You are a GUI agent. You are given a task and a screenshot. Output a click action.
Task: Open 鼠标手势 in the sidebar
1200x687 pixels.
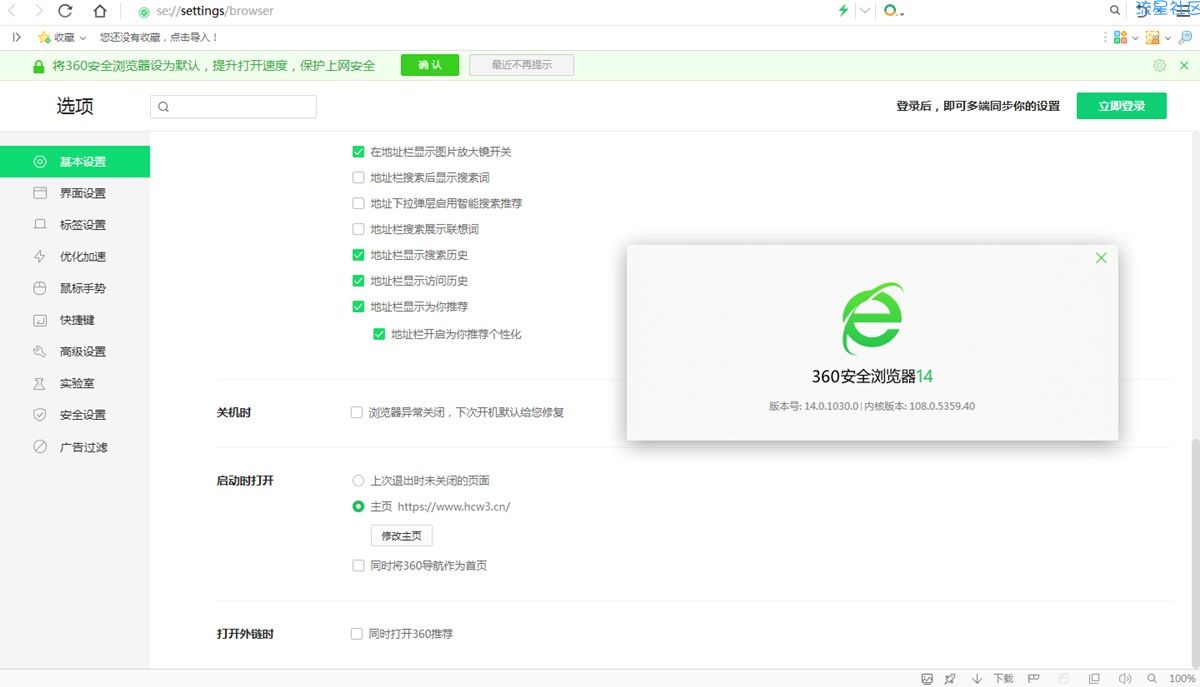pos(75,288)
